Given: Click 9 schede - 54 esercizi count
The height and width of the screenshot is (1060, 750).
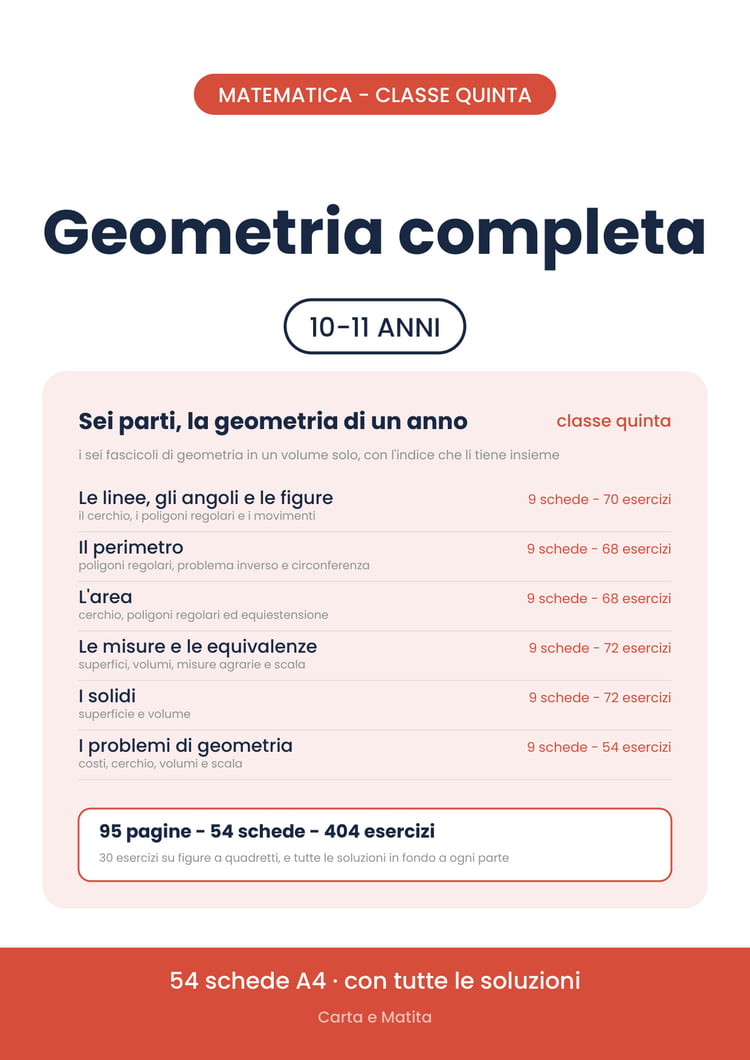Looking at the screenshot, I should (599, 747).
